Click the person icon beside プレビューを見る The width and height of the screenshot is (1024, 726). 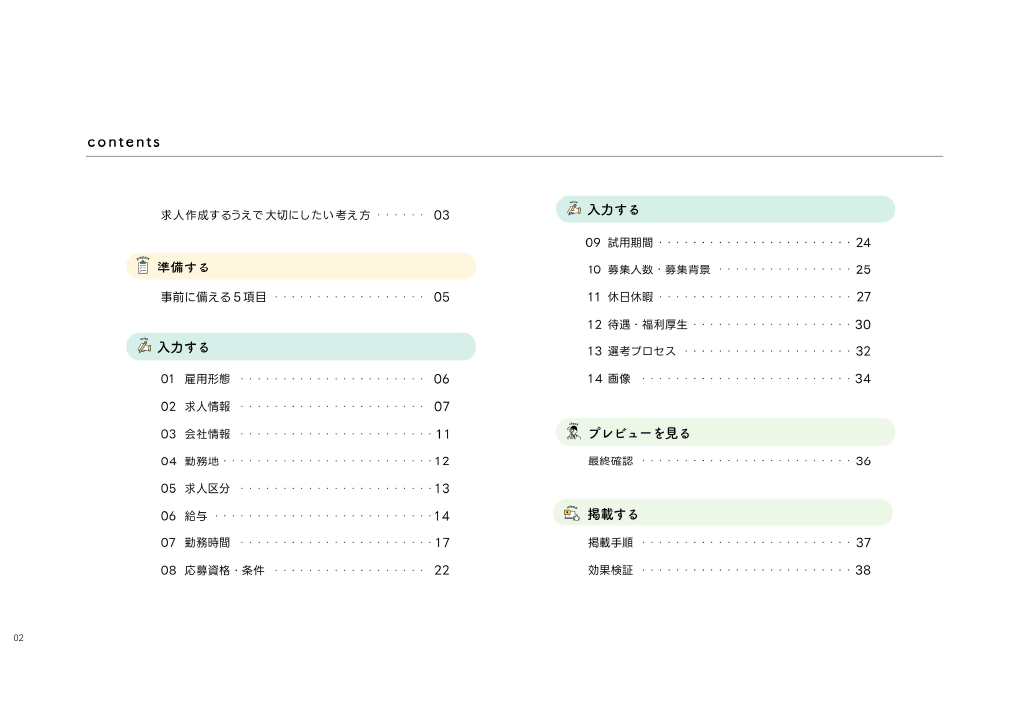573,432
